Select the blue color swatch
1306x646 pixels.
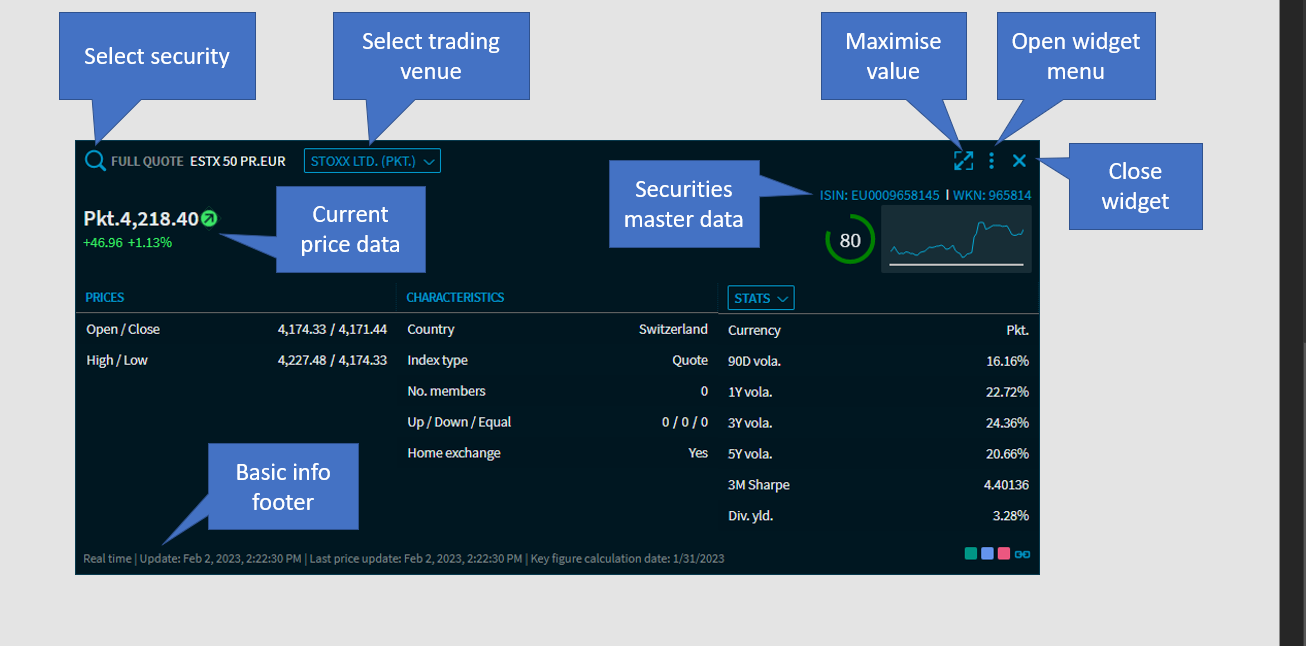(987, 553)
